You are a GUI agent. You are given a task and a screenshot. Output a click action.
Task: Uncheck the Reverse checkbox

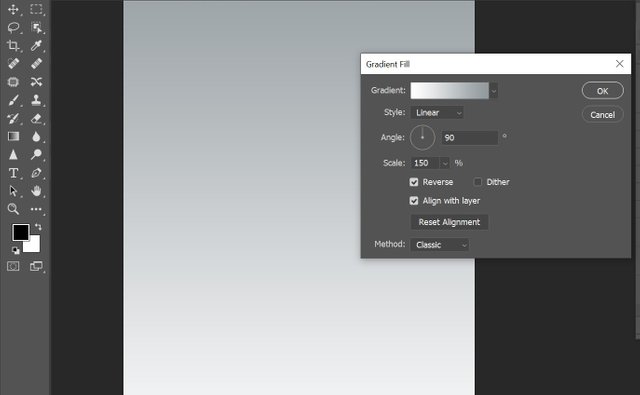414,182
